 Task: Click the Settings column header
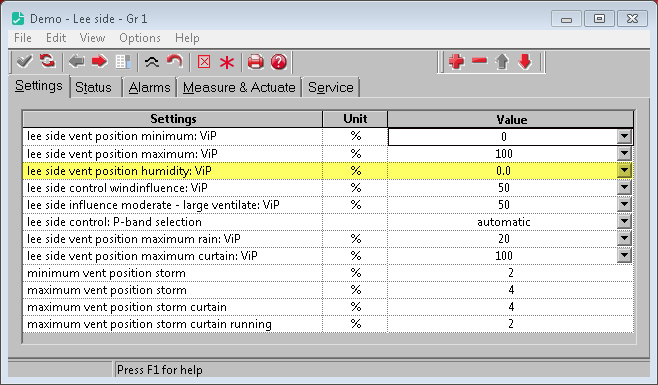(173, 119)
